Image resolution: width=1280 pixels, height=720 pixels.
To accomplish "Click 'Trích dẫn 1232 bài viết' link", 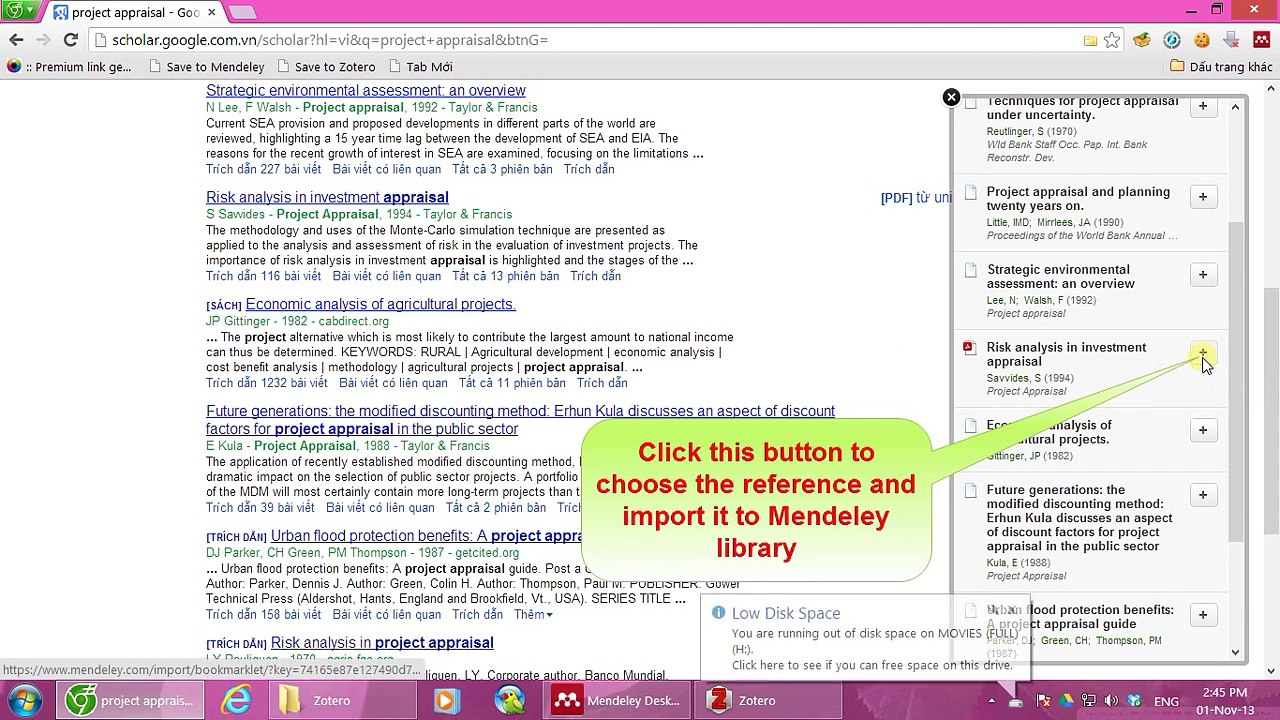I will coord(267,383).
